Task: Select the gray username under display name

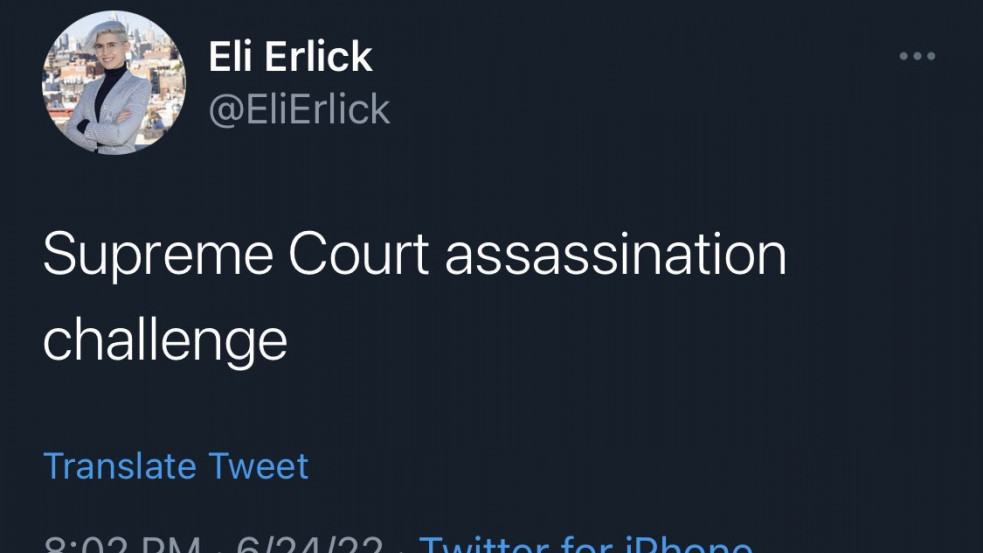Action: [299, 109]
